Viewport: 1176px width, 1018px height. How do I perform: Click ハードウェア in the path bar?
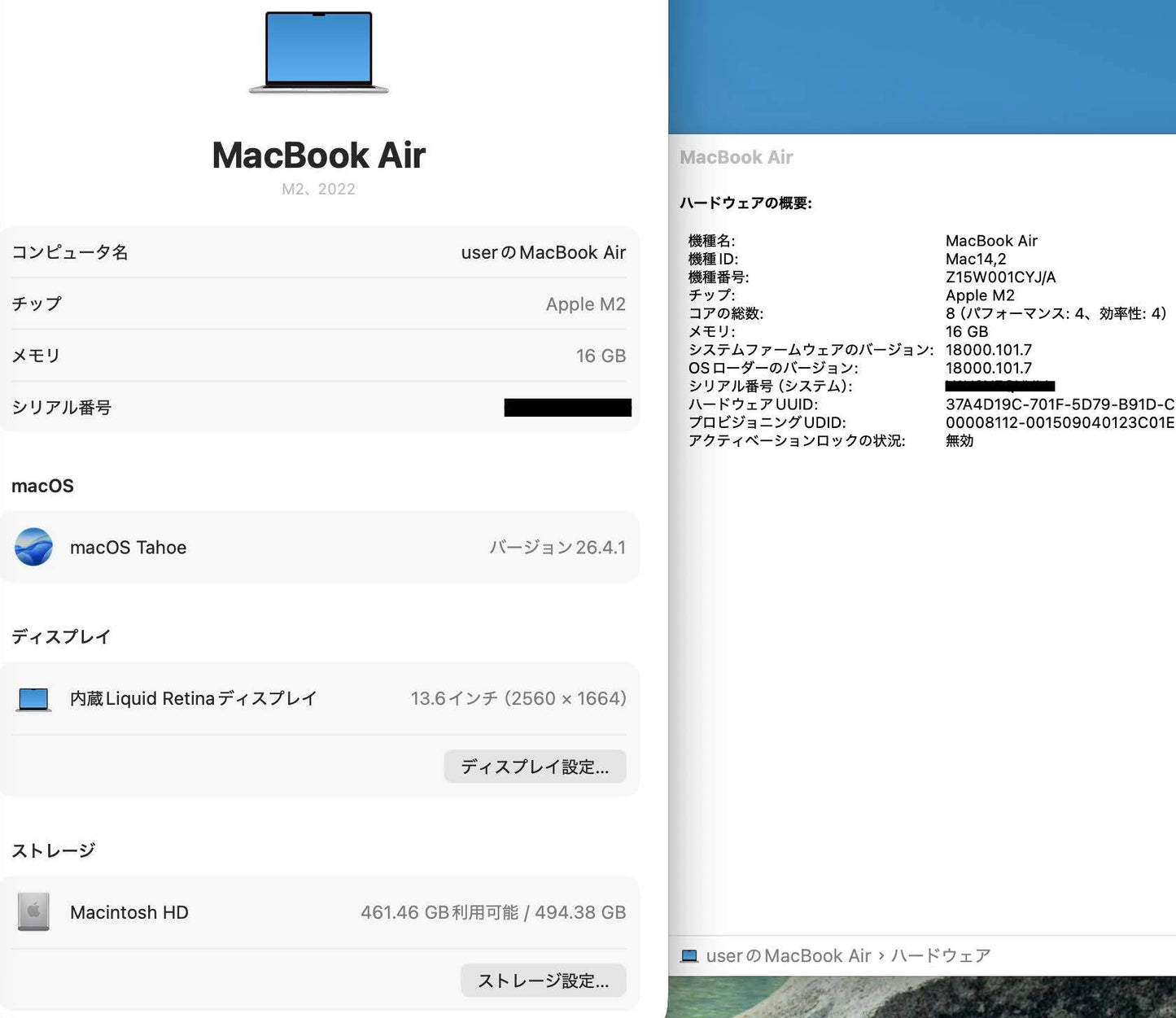(x=941, y=955)
